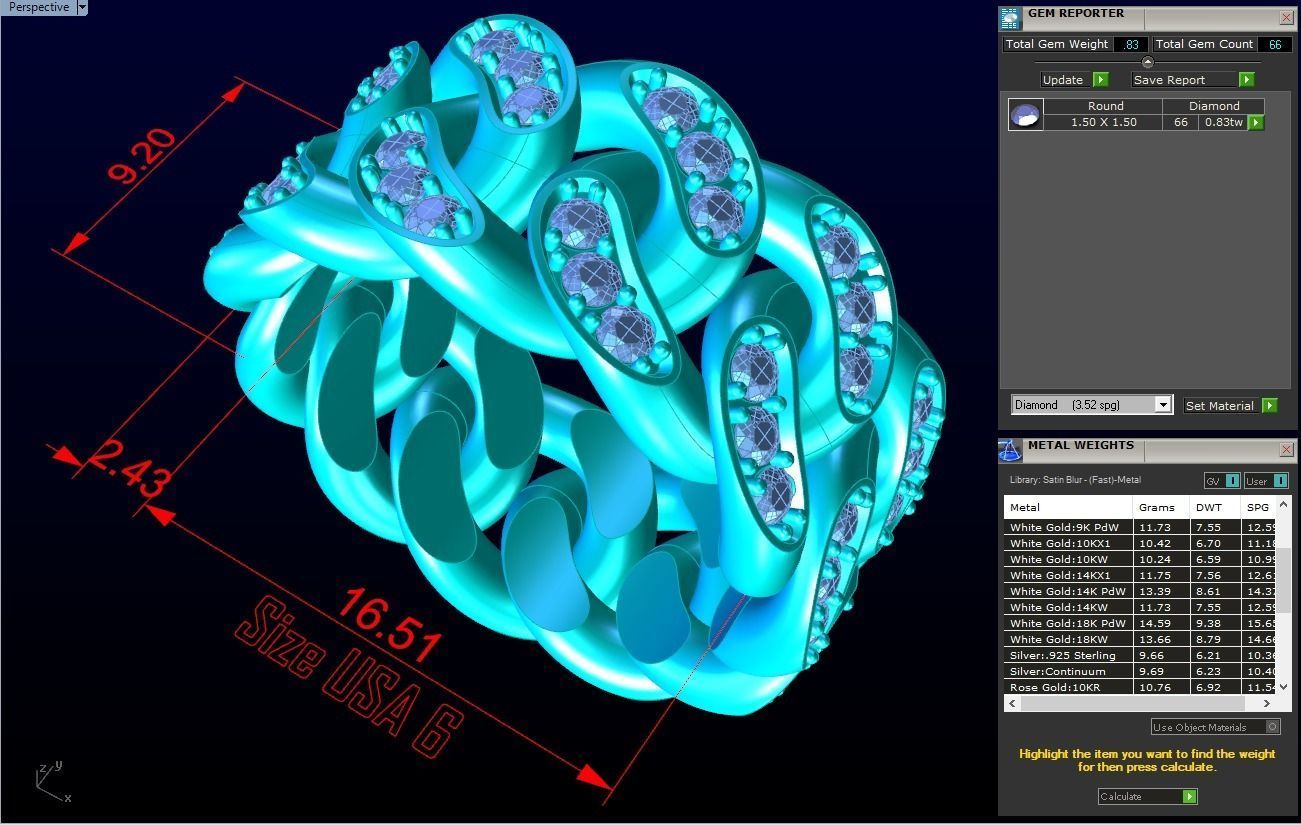The height and width of the screenshot is (825, 1301).
Task: Select the Silver:Continuum row
Action: tap(1141, 671)
